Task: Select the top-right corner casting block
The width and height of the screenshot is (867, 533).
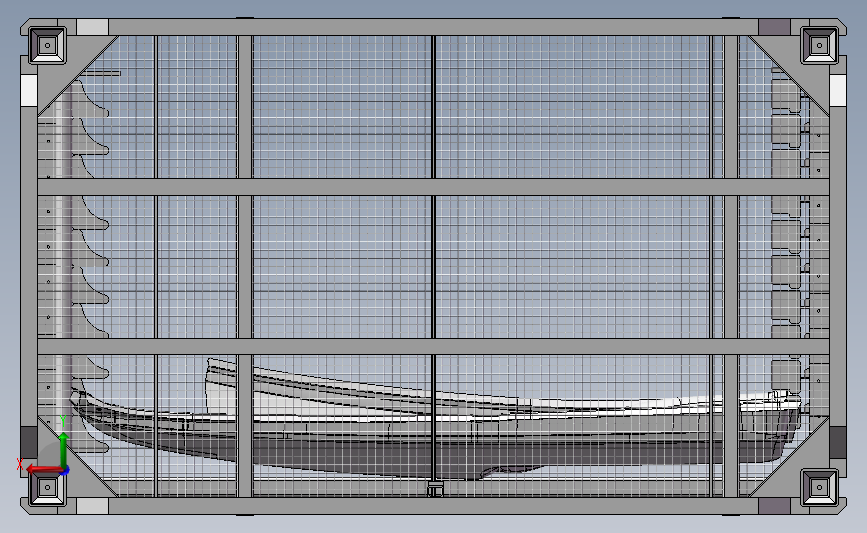Action: 819,45
